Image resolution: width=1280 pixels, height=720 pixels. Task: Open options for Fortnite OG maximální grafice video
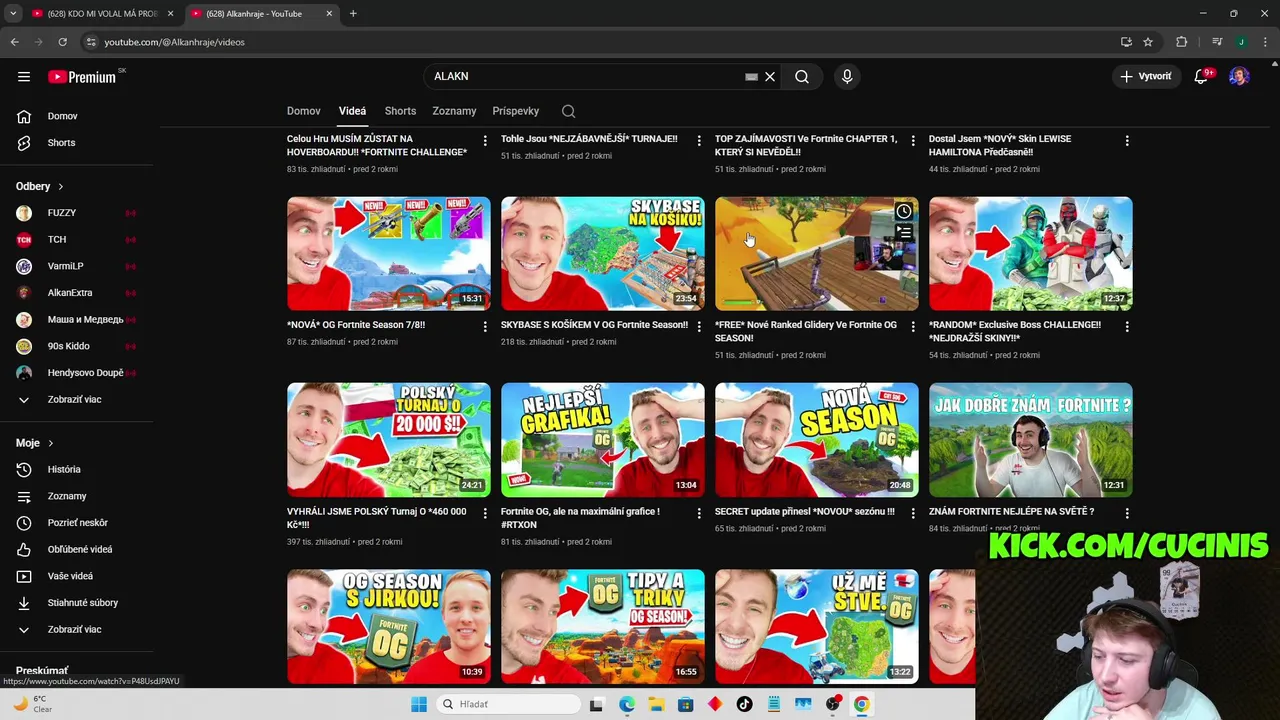699,513
